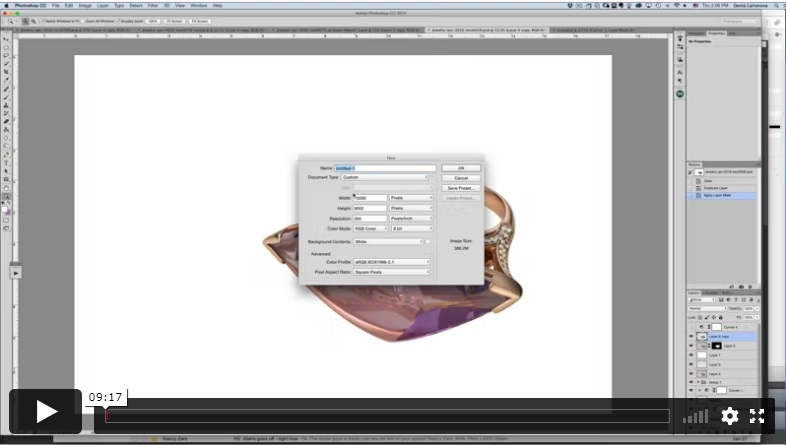Select the Brush tool

[7, 97]
